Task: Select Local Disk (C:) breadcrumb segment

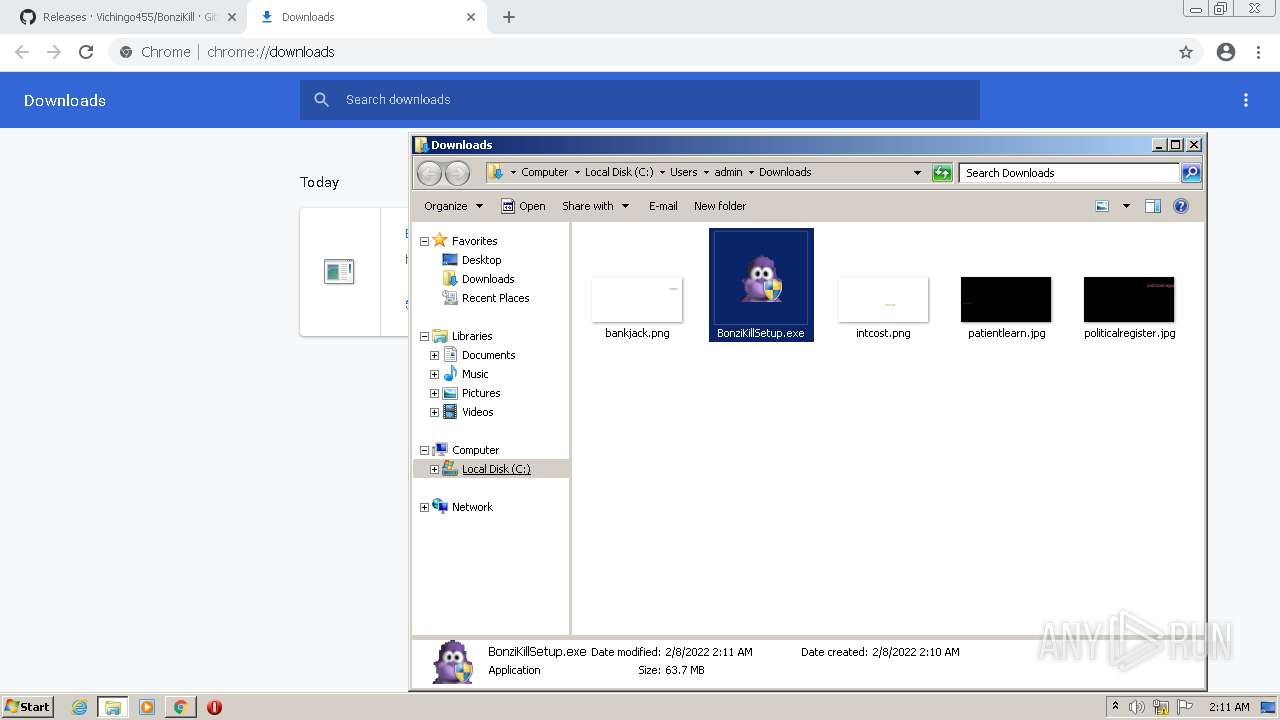Action: (619, 172)
